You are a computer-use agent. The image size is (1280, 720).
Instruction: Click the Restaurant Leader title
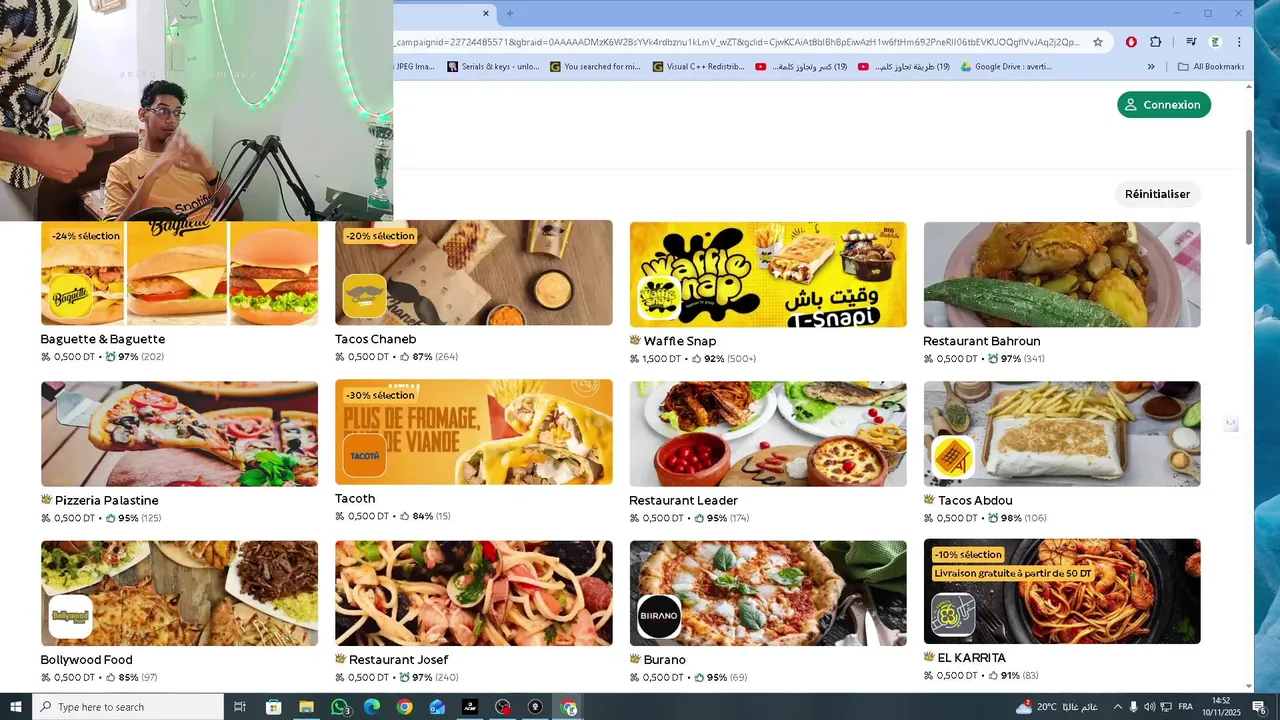[684, 500]
